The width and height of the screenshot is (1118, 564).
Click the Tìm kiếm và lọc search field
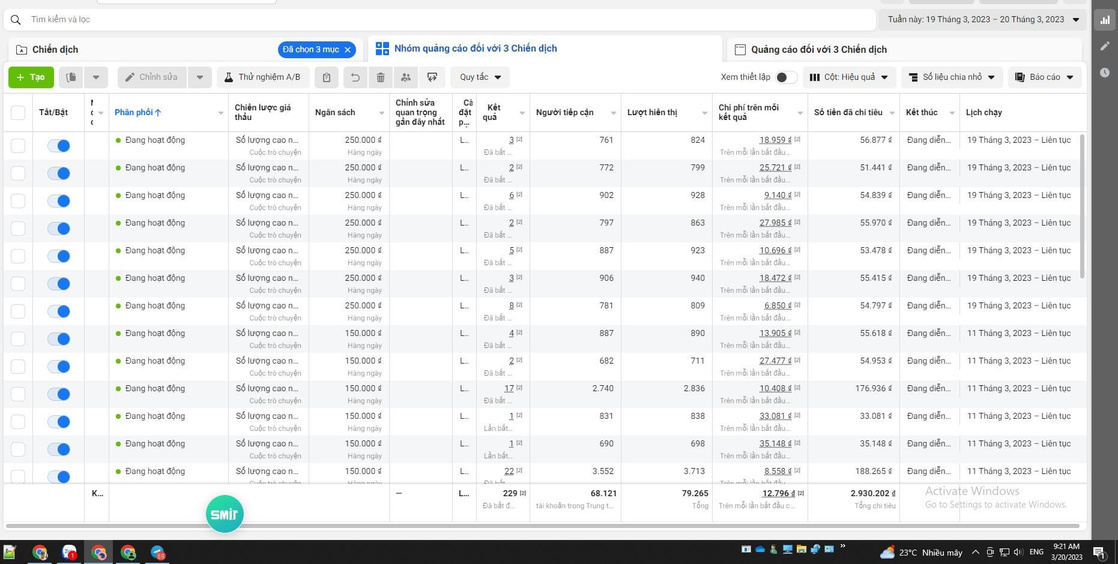(x=440, y=19)
